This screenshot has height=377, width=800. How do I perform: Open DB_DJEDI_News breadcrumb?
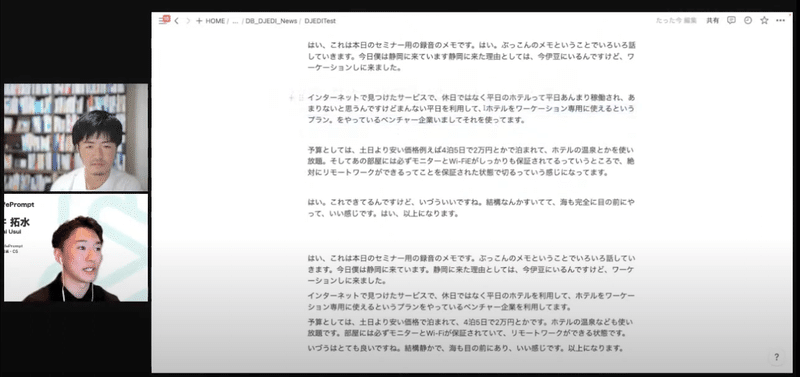271,21
